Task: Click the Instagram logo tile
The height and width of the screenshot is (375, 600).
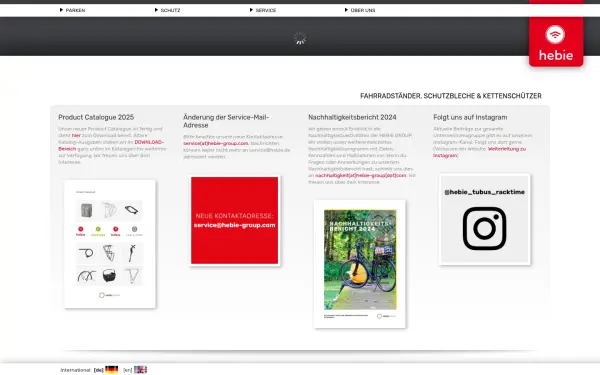Action: pos(484,219)
